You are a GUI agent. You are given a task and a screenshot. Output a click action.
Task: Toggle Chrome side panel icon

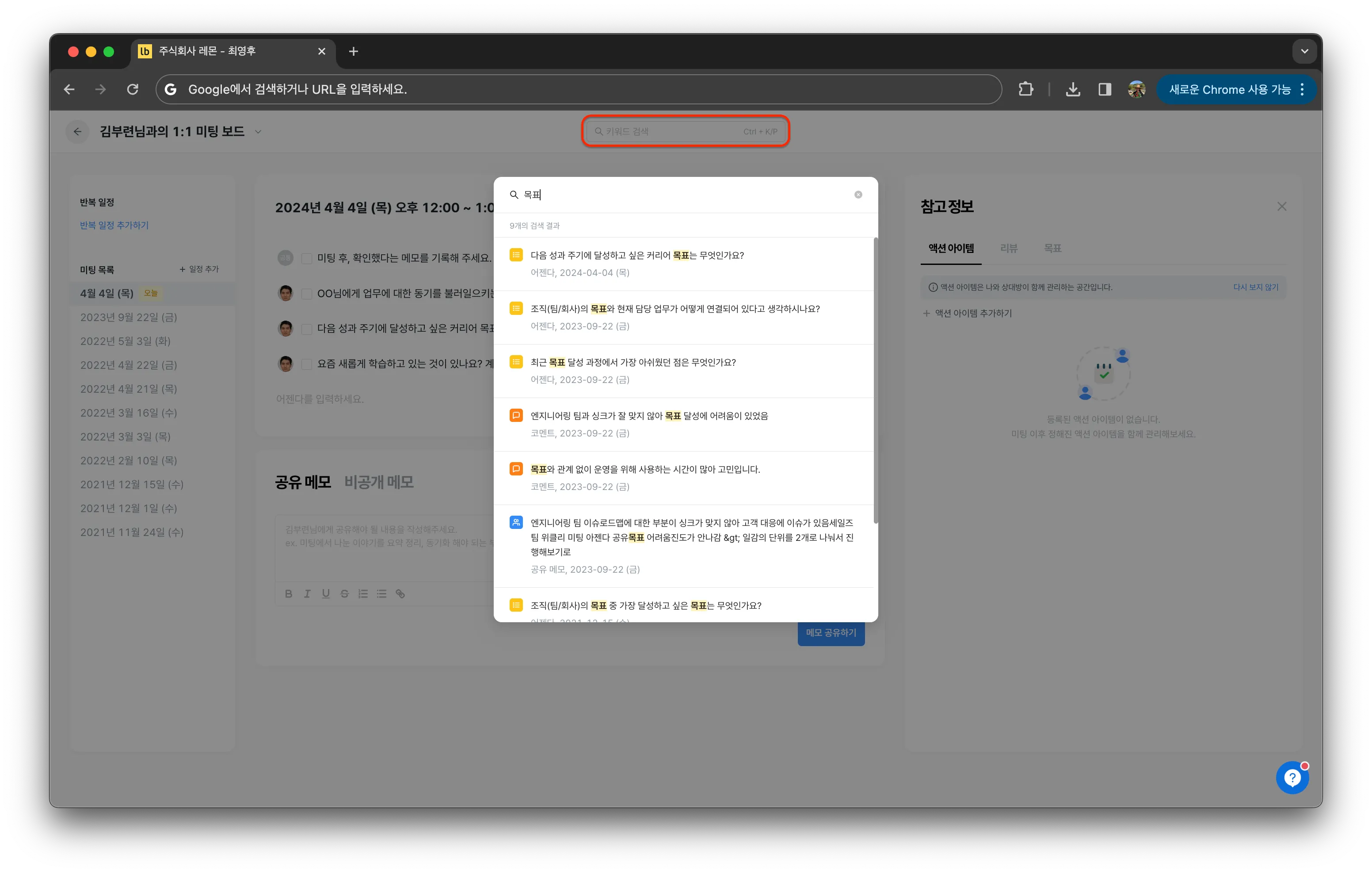tap(1105, 89)
